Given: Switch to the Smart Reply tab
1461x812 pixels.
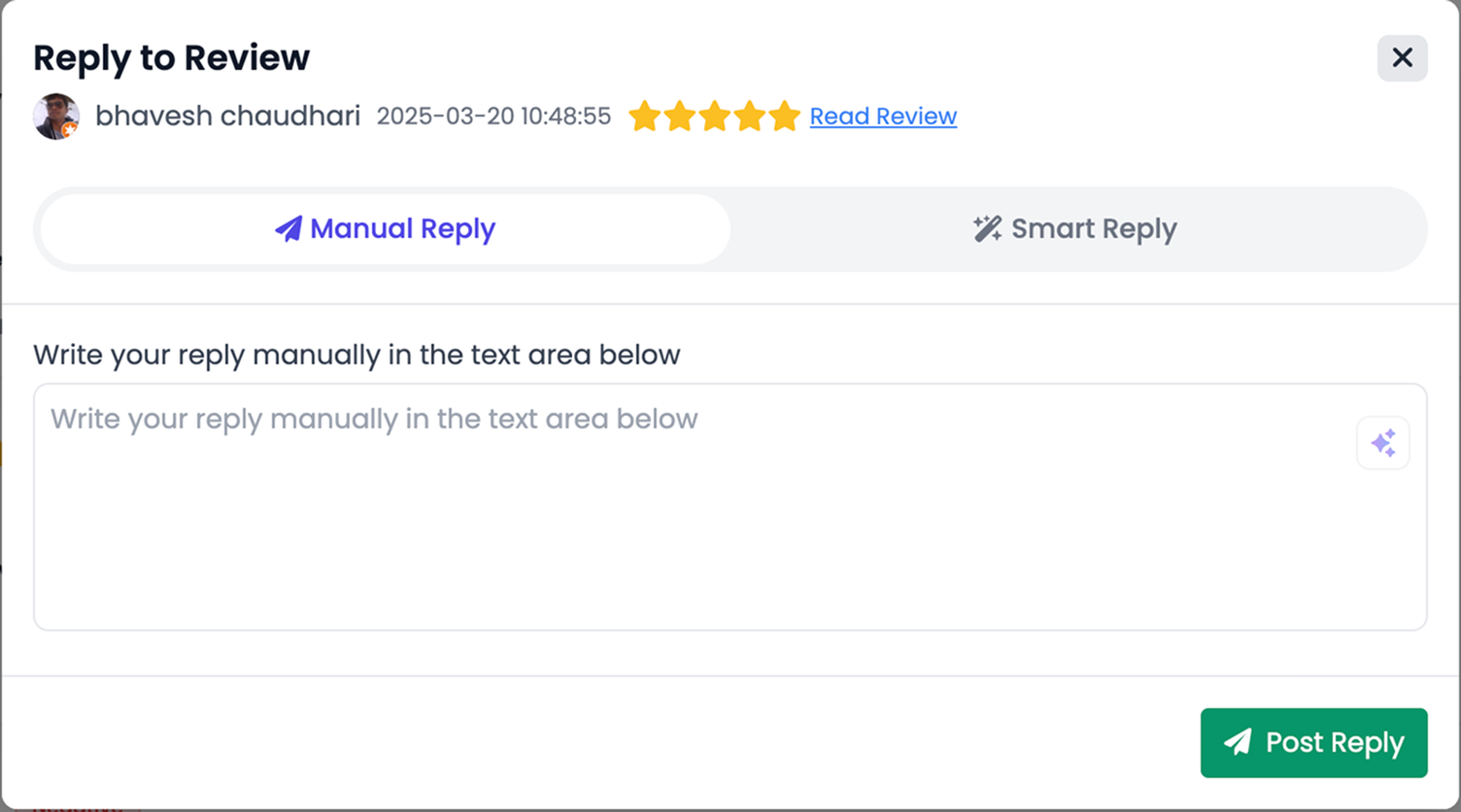Looking at the screenshot, I should coord(1075,229).
